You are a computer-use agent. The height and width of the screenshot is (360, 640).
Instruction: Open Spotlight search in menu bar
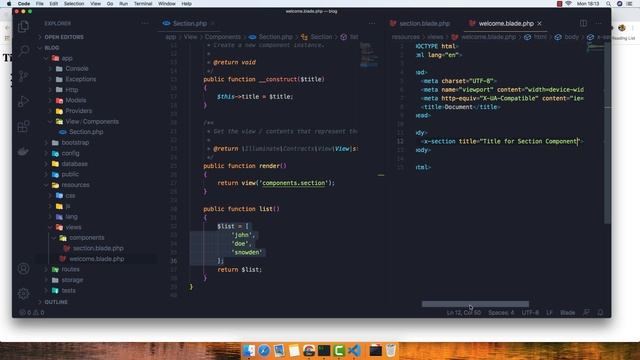[609, 4]
